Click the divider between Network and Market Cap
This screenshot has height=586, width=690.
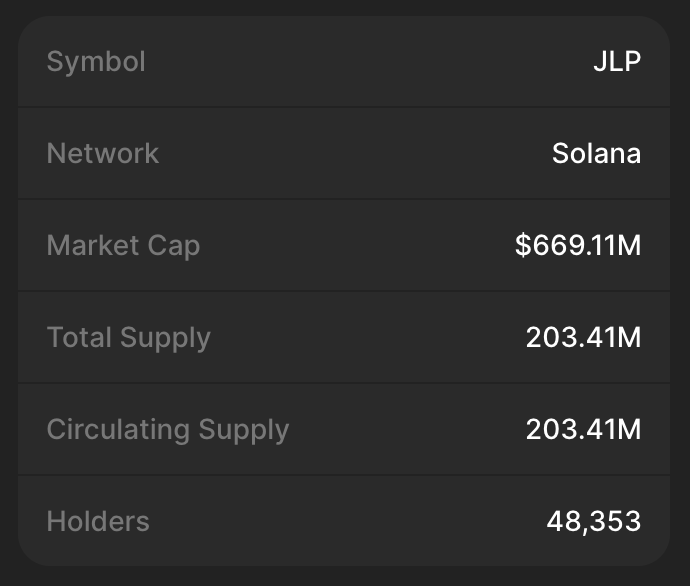point(344,199)
